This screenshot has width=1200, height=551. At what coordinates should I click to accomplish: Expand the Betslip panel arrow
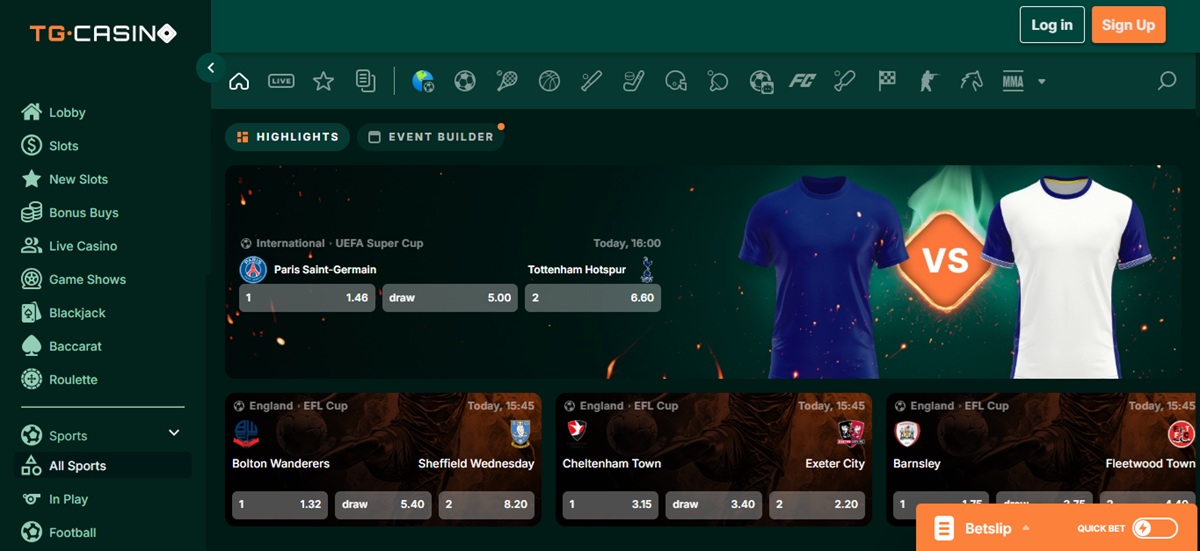(x=1025, y=529)
